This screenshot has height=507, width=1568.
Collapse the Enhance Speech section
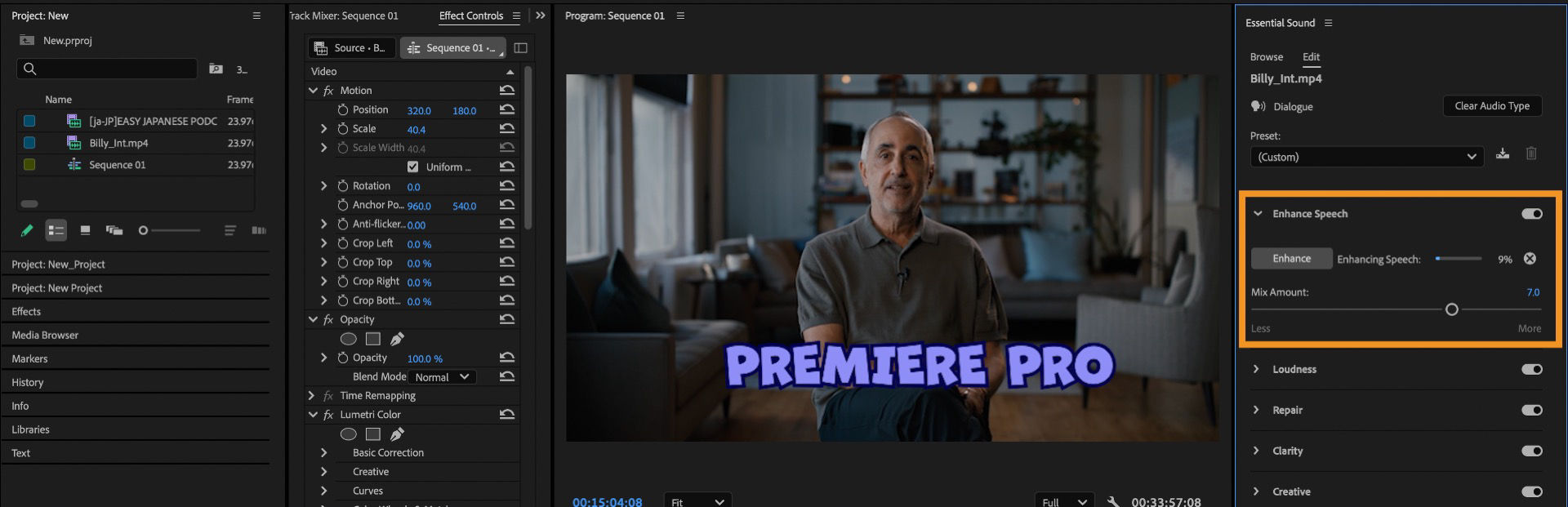tap(1258, 214)
